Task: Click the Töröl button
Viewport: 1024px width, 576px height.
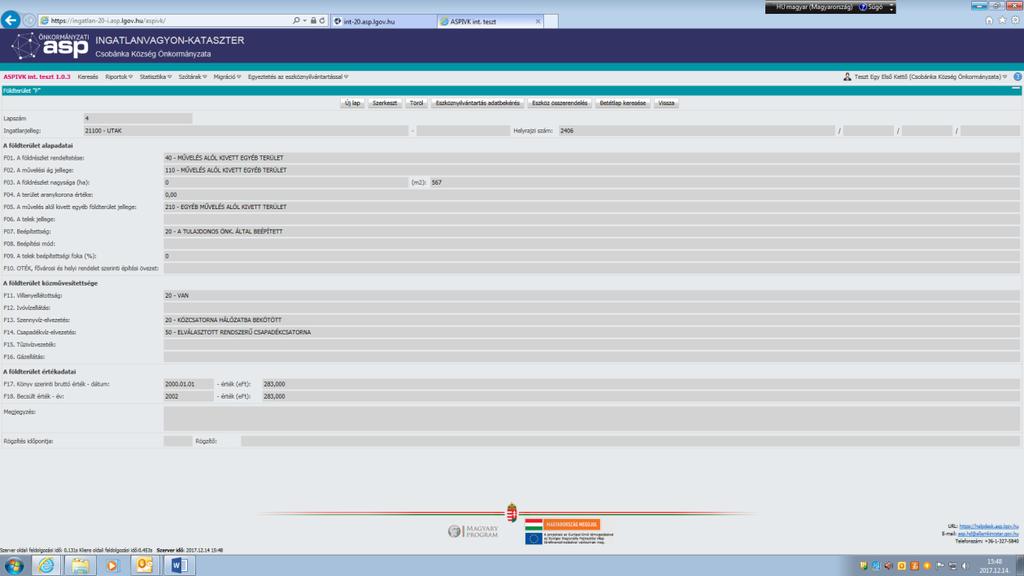Action: coord(417,103)
